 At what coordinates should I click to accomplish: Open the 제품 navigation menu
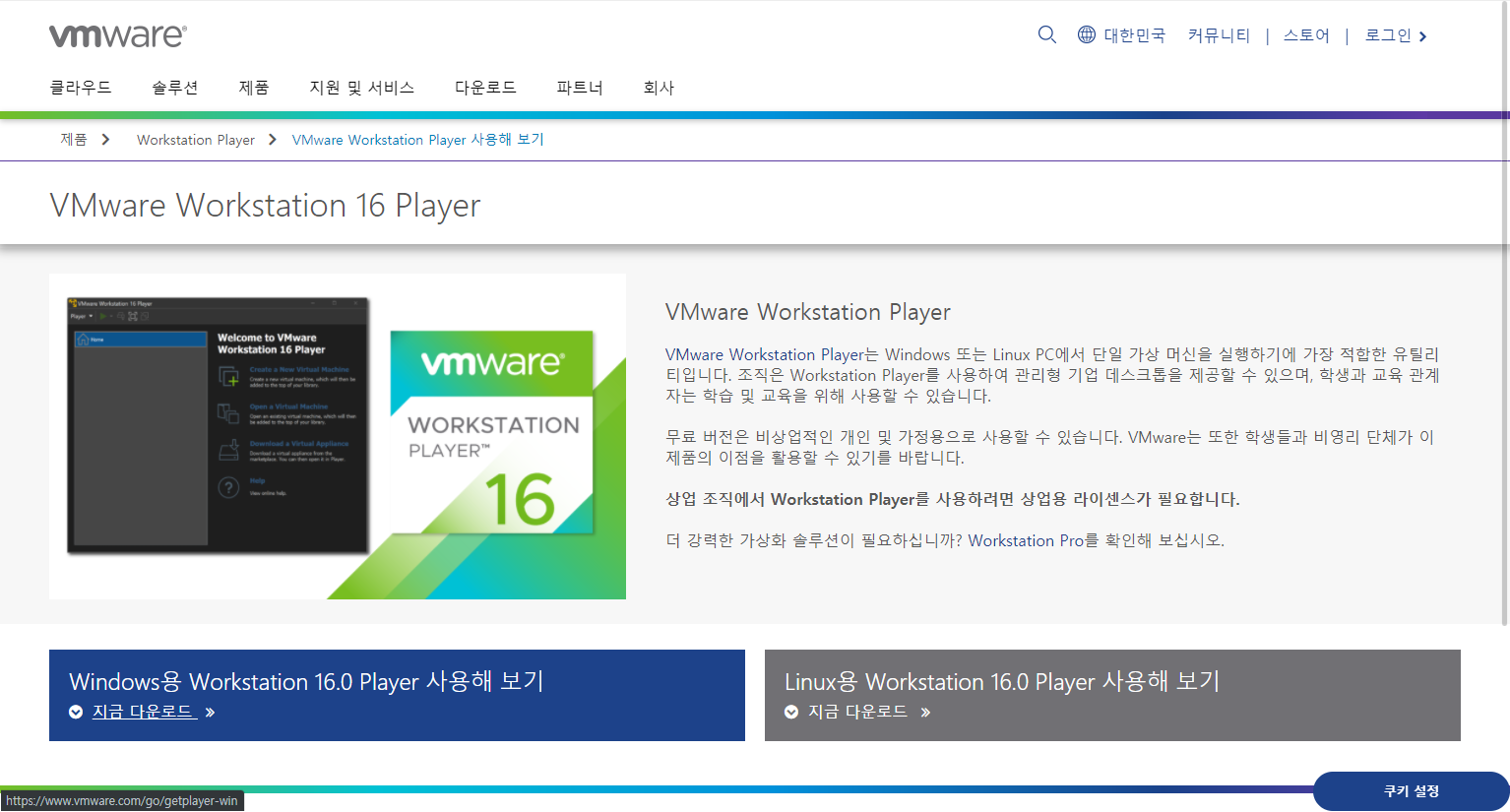254,88
